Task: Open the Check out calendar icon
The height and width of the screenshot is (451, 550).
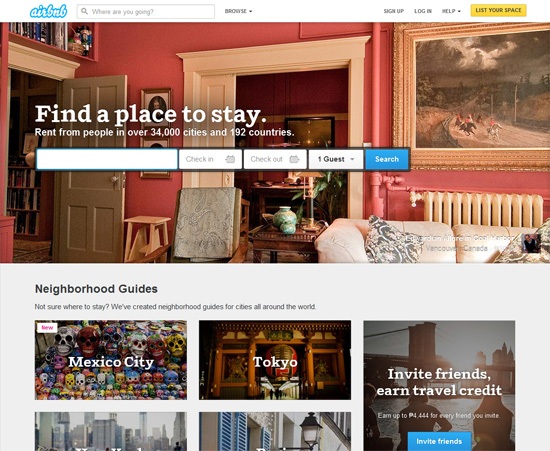Action: [x=295, y=159]
